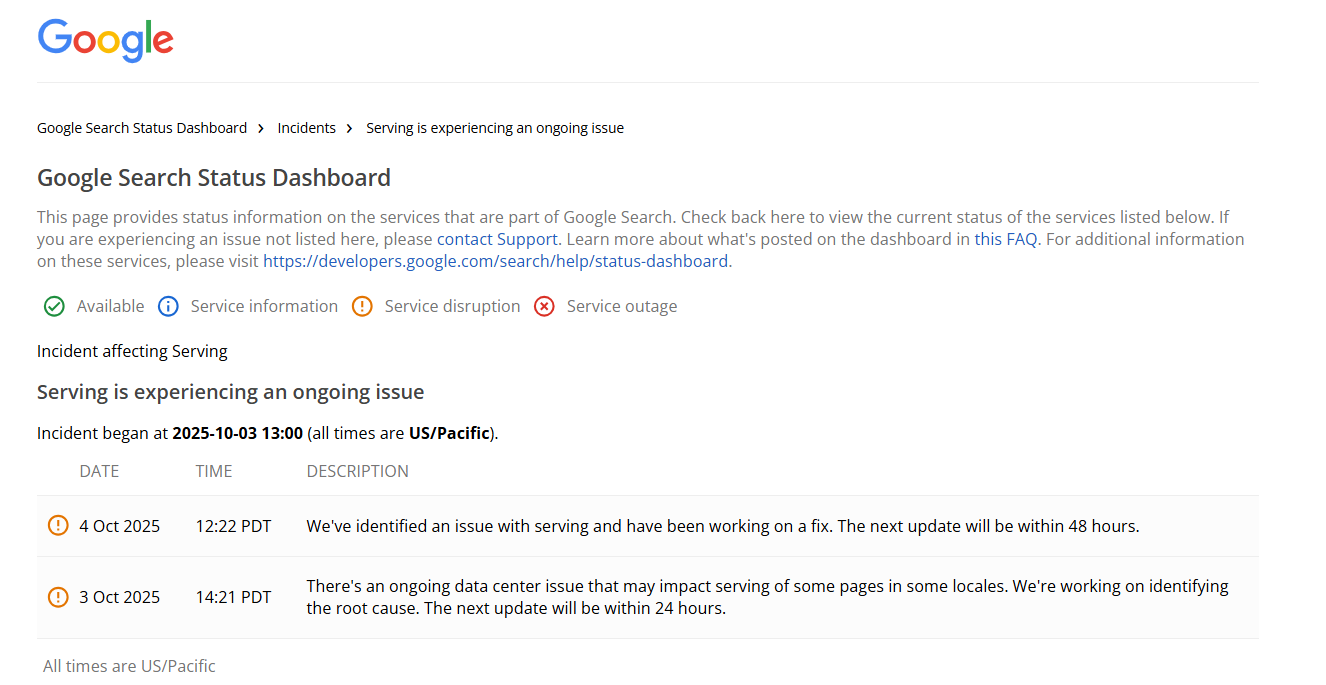Click the DATE column header
The image size is (1326, 685).
(99, 471)
